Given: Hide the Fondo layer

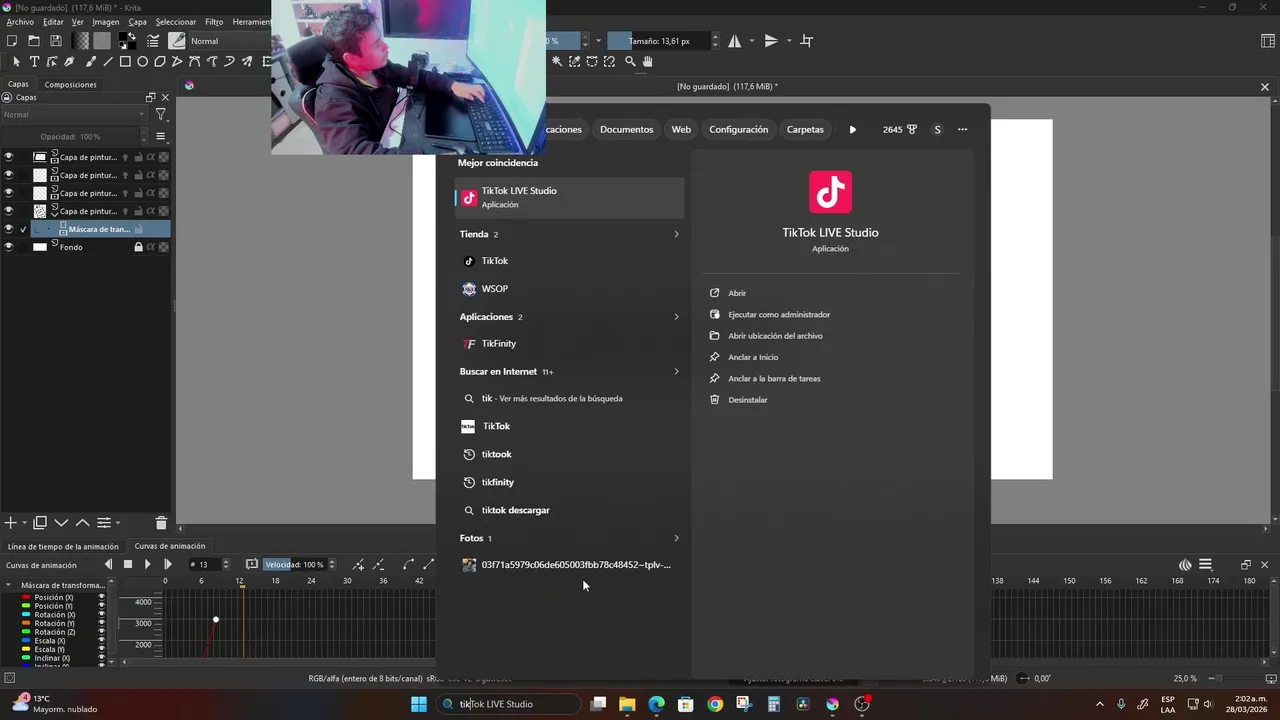Looking at the screenshot, I should [8, 247].
